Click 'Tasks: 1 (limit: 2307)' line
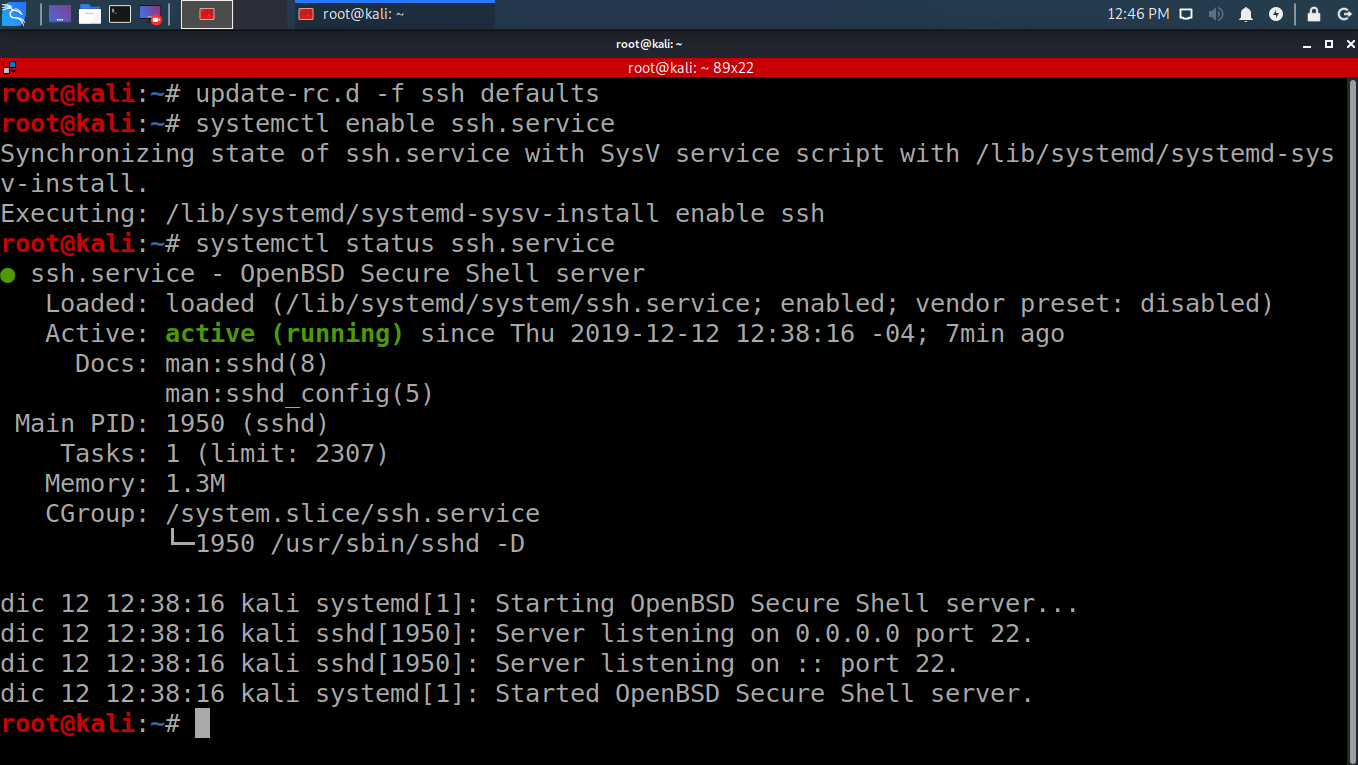Screen dimensions: 1358x765 pos(224,454)
